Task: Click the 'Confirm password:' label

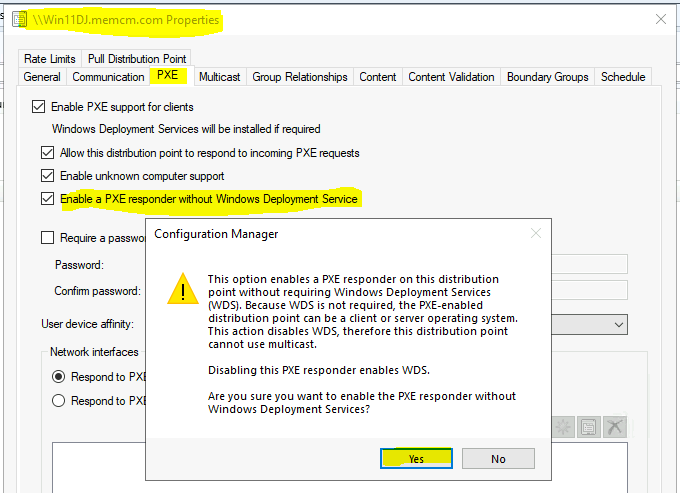Action: (98, 291)
